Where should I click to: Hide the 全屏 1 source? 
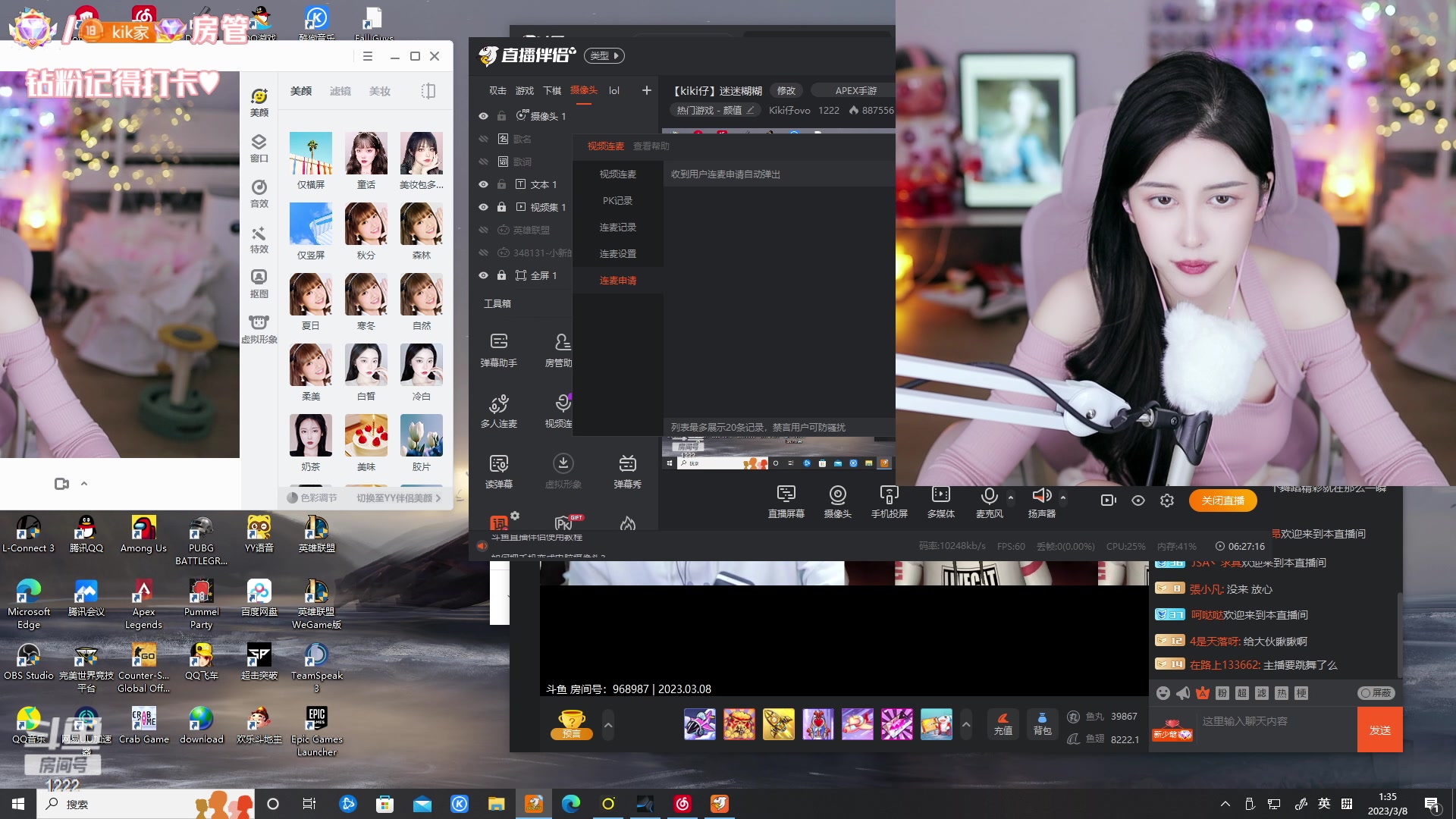(483, 275)
